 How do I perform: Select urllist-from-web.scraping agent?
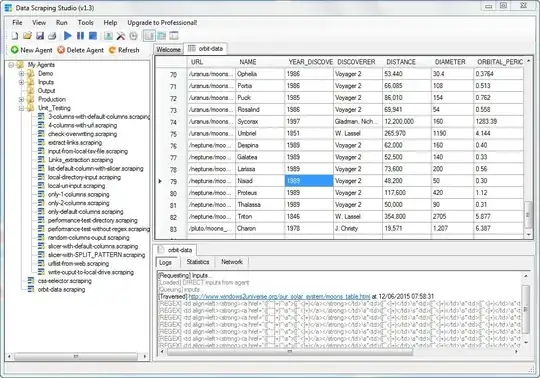pyautogui.click(x=78, y=264)
